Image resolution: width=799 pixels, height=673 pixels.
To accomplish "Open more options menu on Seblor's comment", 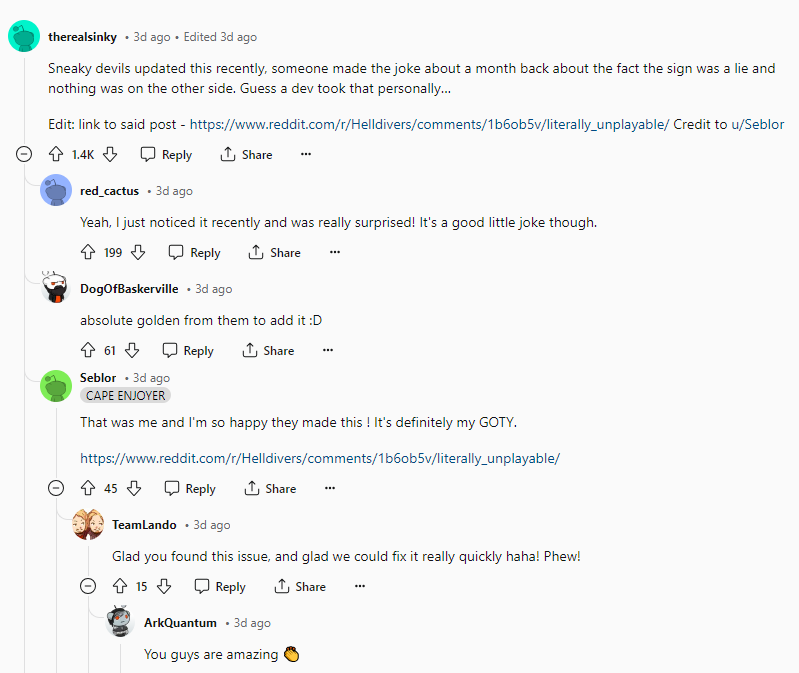I will 330,488.
